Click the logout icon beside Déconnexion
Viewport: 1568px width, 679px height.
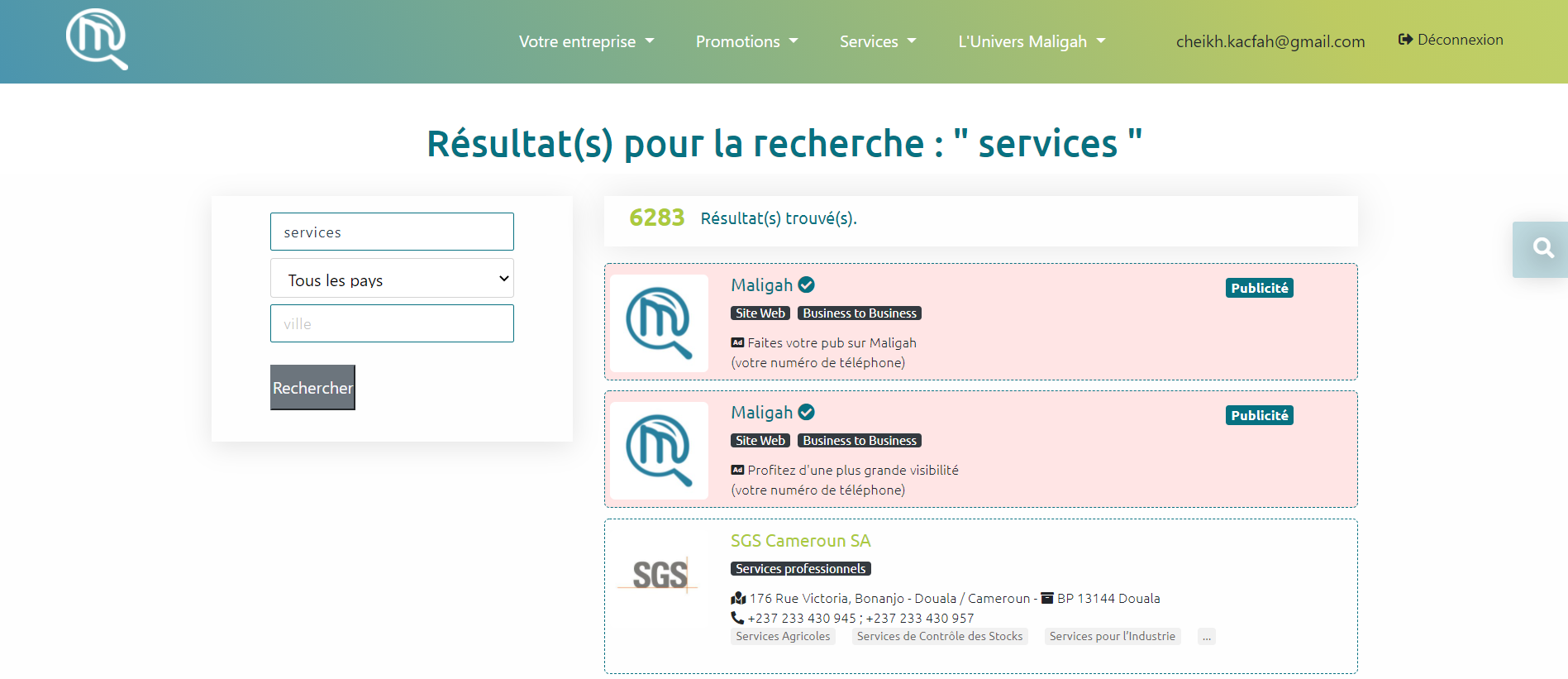pyautogui.click(x=1405, y=39)
